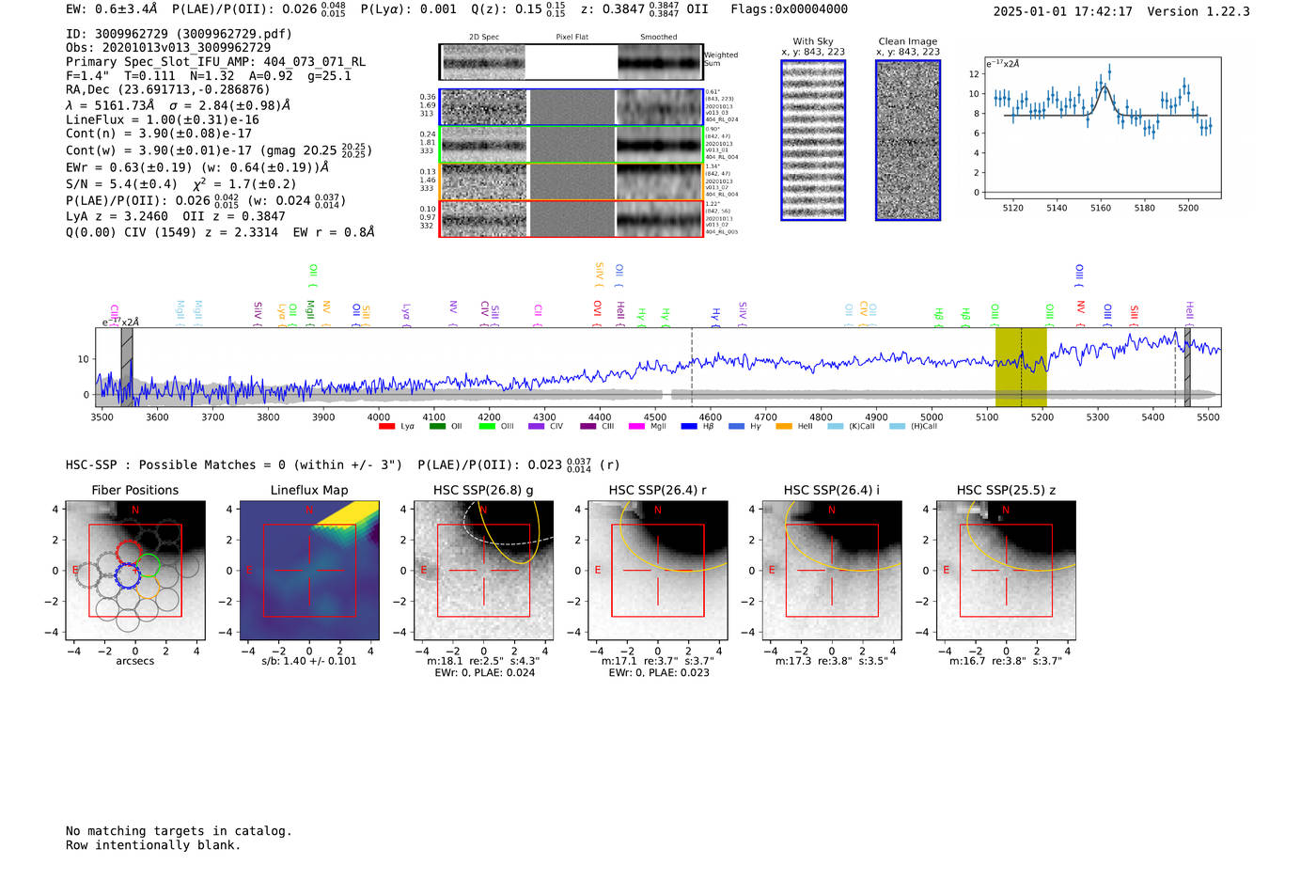Click the hatched gray band near 3550
This screenshot has height=896, width=1316.
pos(126,367)
